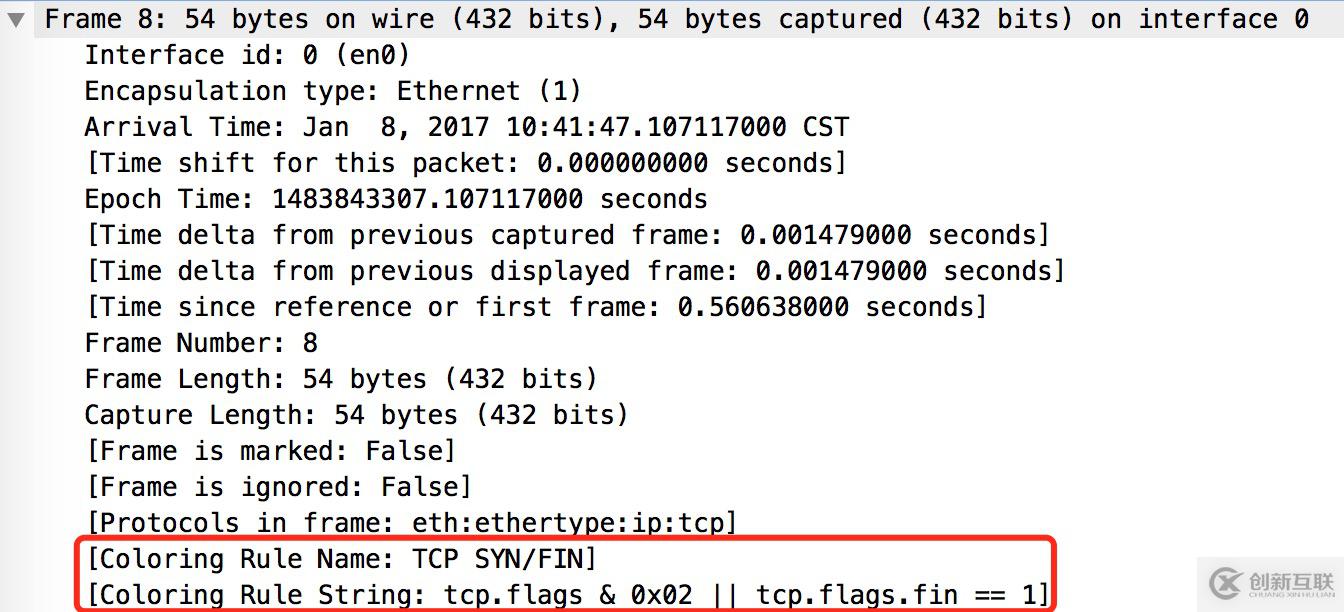The height and width of the screenshot is (612, 1344).
Task: Select Coloring Rule Name: TCP SYN/FIN
Action: 341,559
